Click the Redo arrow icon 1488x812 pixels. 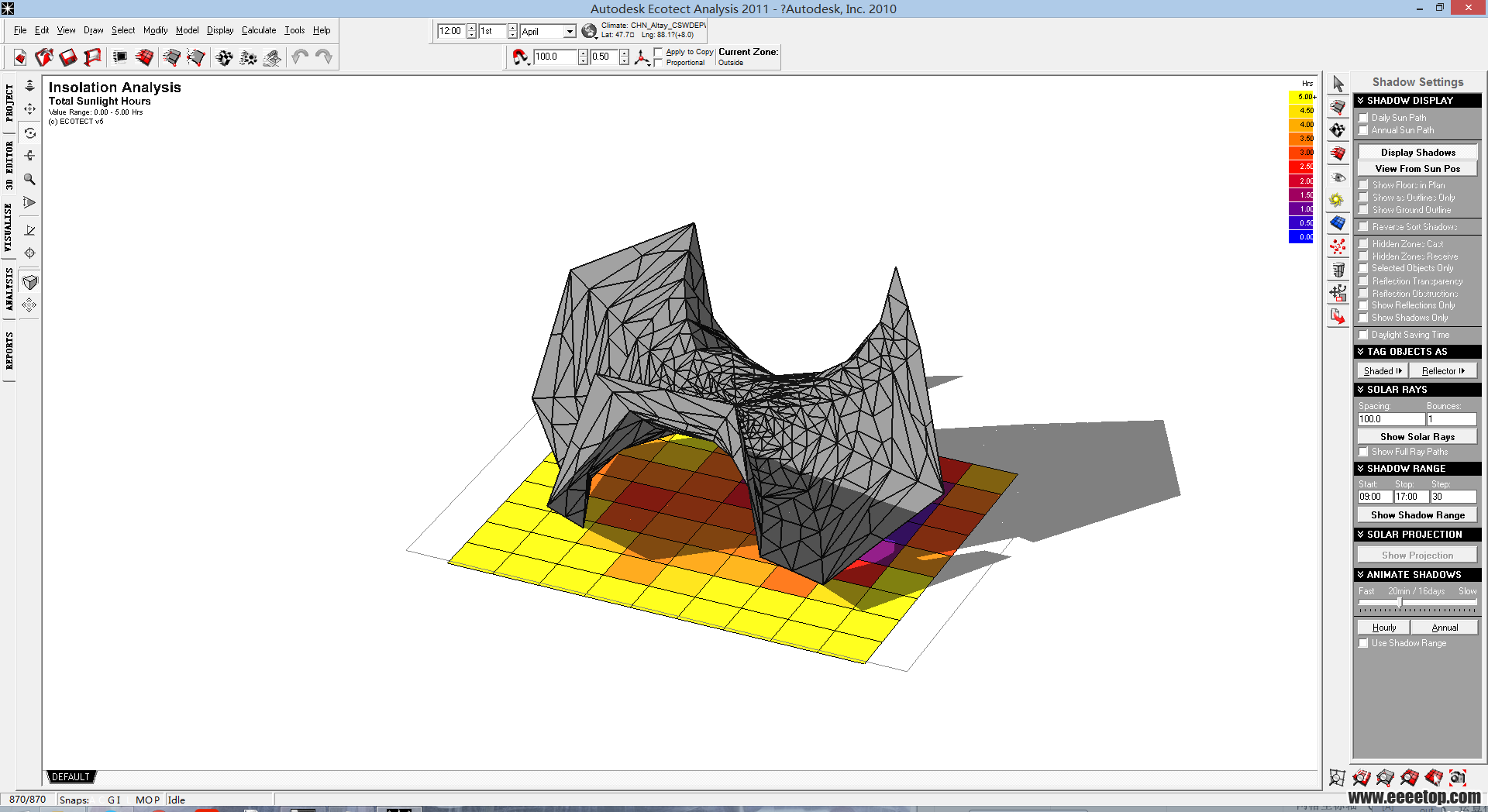324,57
